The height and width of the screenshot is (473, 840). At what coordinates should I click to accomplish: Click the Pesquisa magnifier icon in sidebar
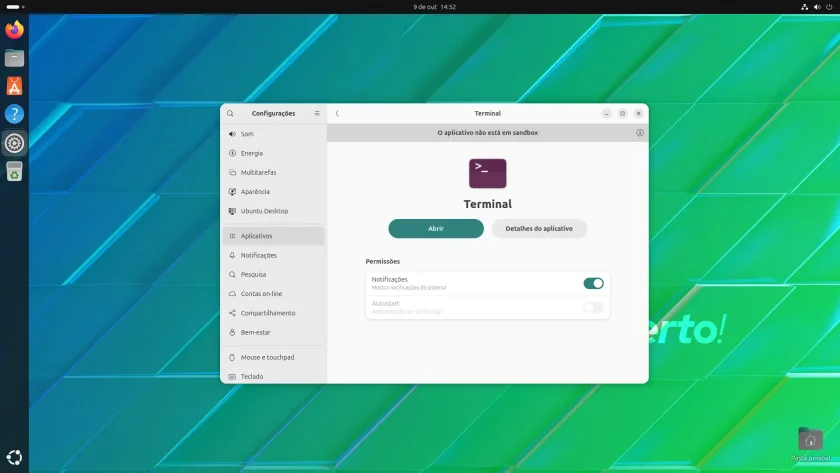pyautogui.click(x=232, y=274)
